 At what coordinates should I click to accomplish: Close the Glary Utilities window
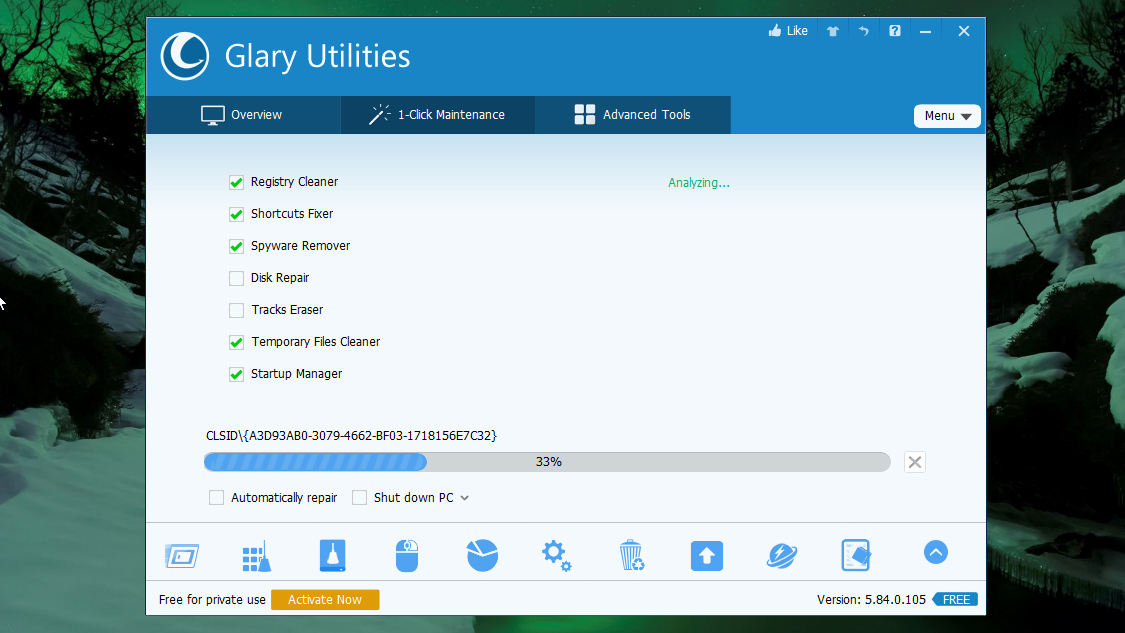964,31
